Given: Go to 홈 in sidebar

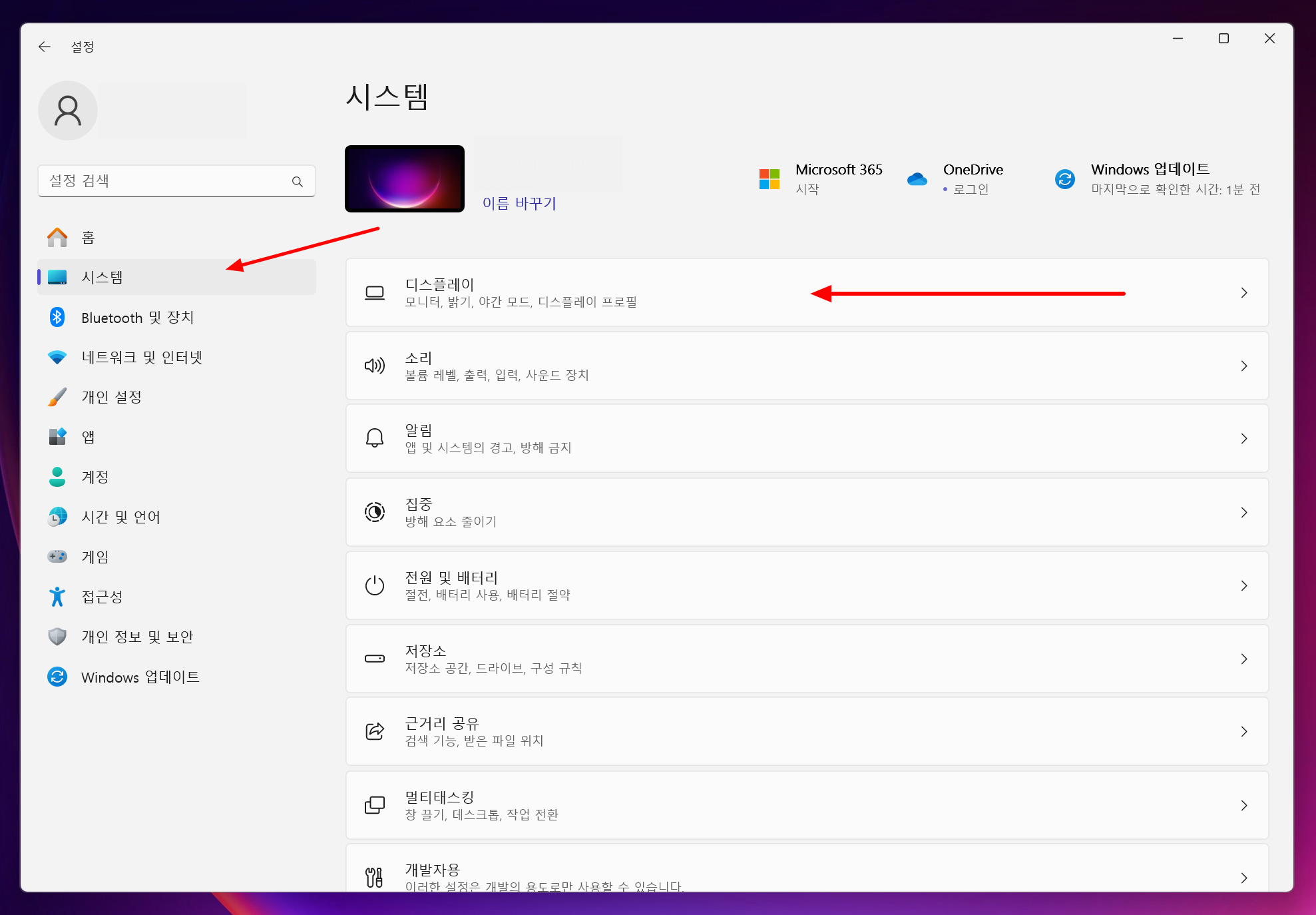Looking at the screenshot, I should point(88,238).
